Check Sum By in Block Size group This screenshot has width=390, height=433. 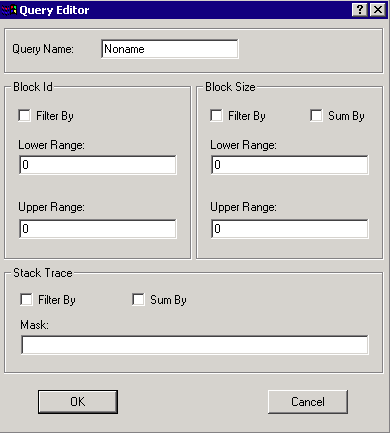[316, 116]
